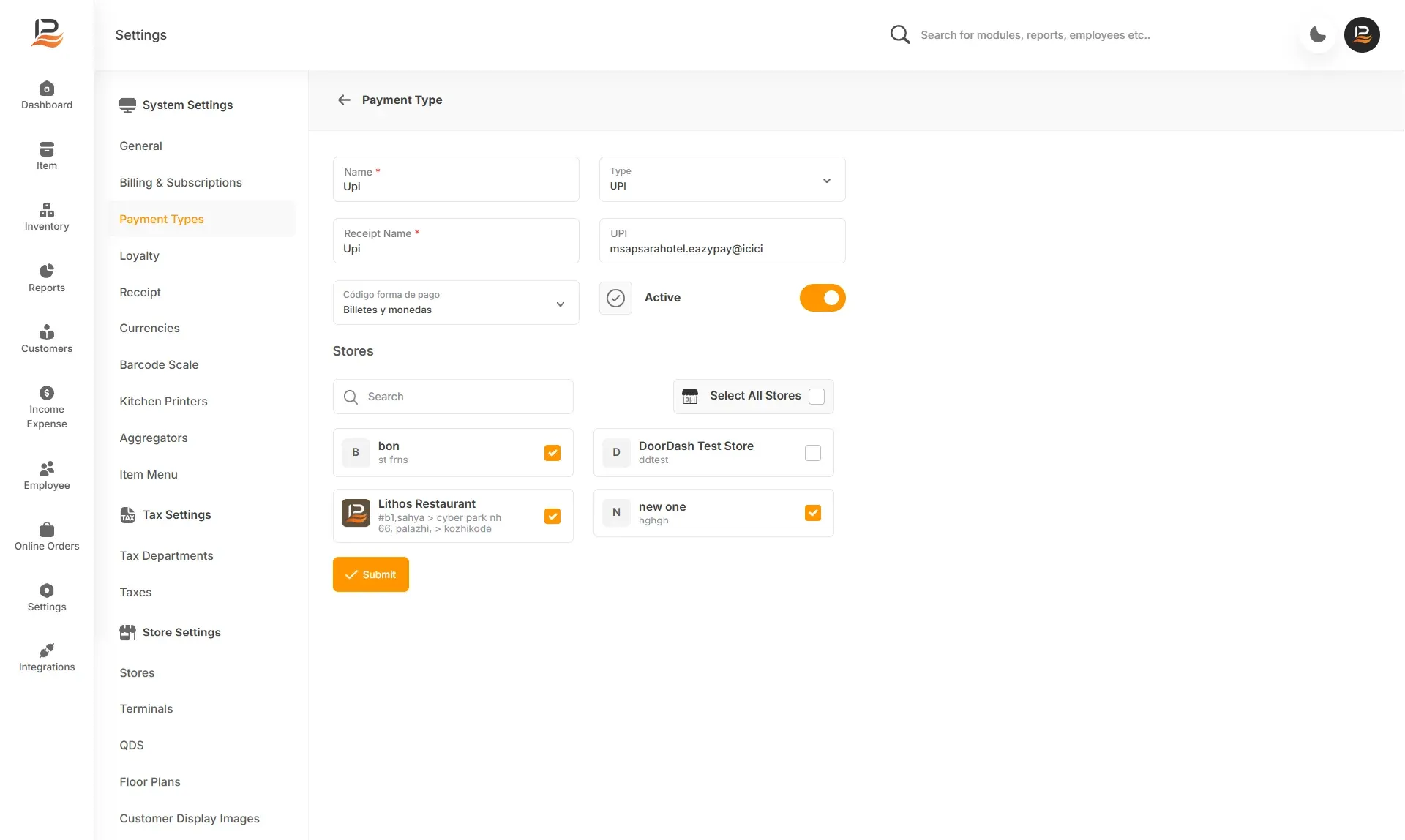Open QDS page
Screen dimensions: 1405x840
point(132,746)
